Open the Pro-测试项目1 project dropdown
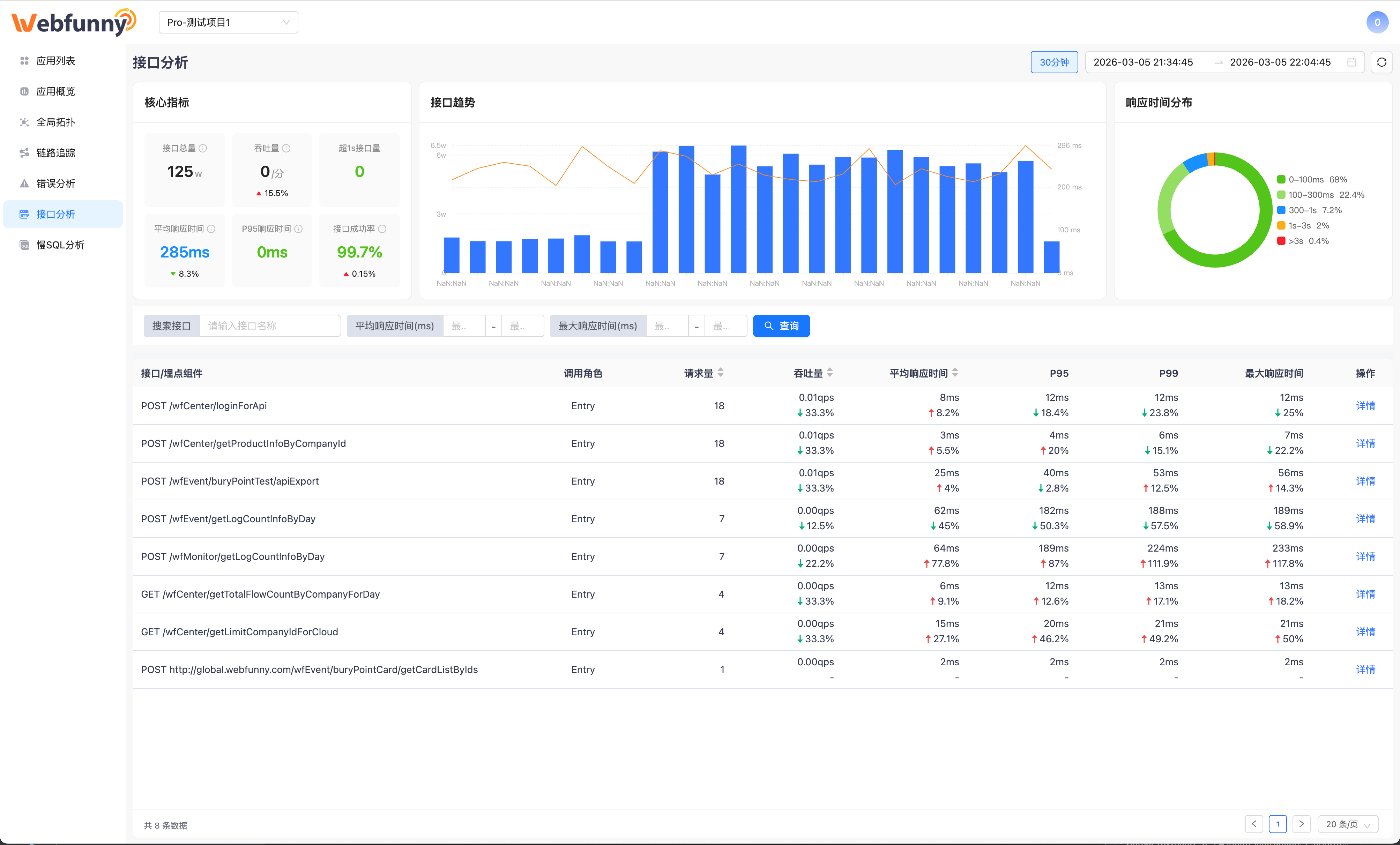This screenshot has width=1400, height=845. tap(228, 22)
